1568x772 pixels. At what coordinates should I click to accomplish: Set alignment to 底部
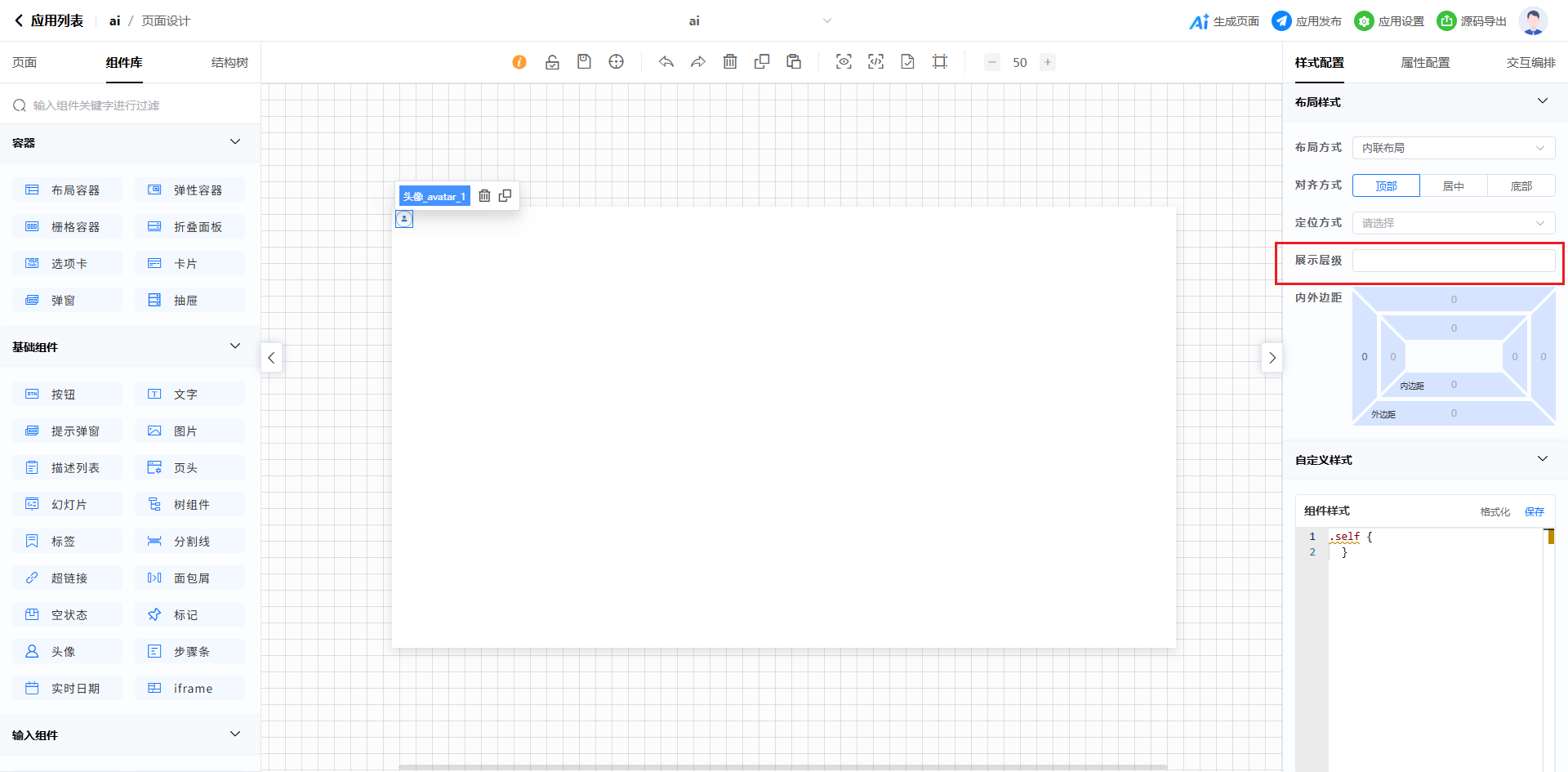[x=1521, y=186]
